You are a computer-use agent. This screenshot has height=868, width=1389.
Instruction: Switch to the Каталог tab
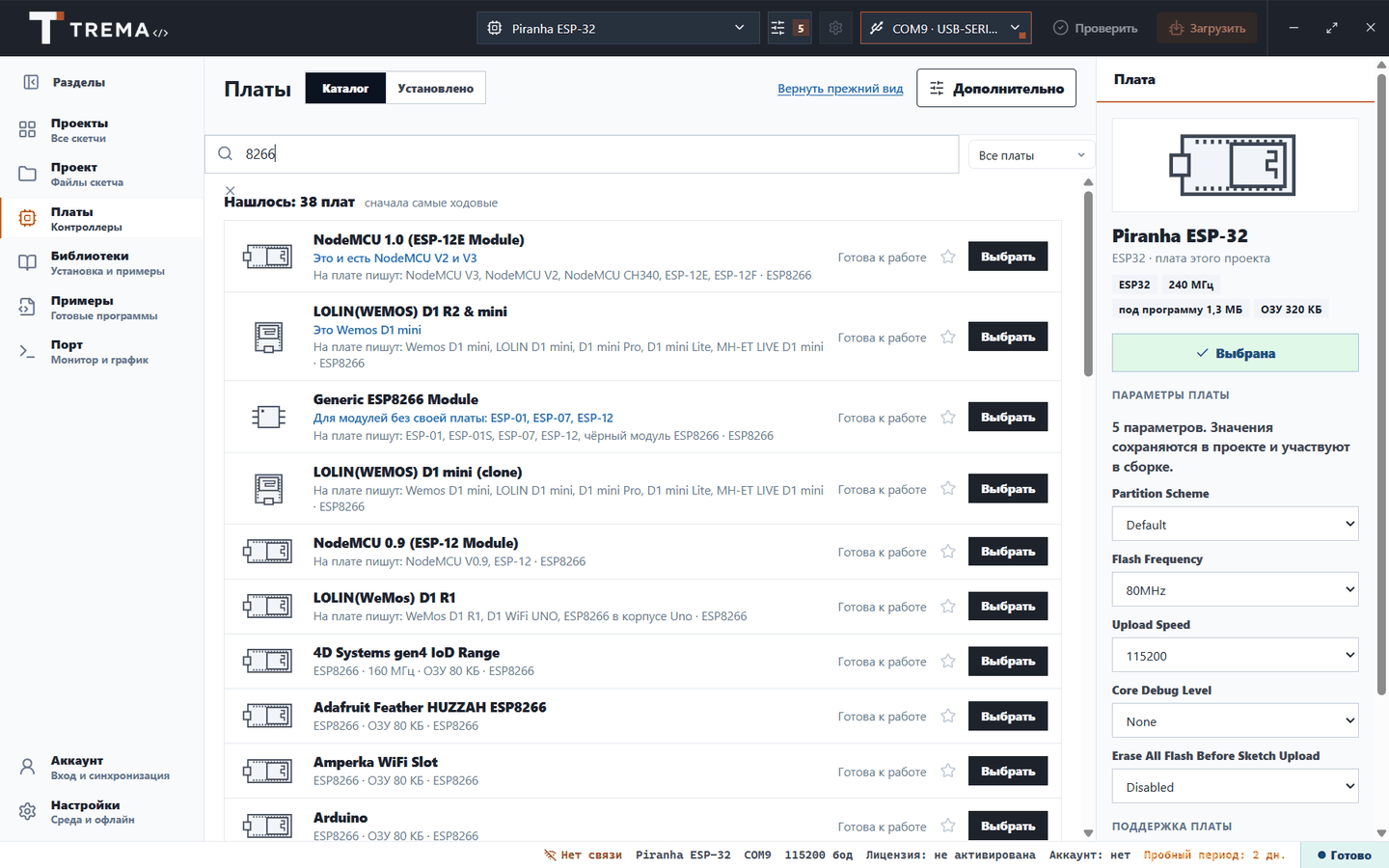[x=345, y=88]
